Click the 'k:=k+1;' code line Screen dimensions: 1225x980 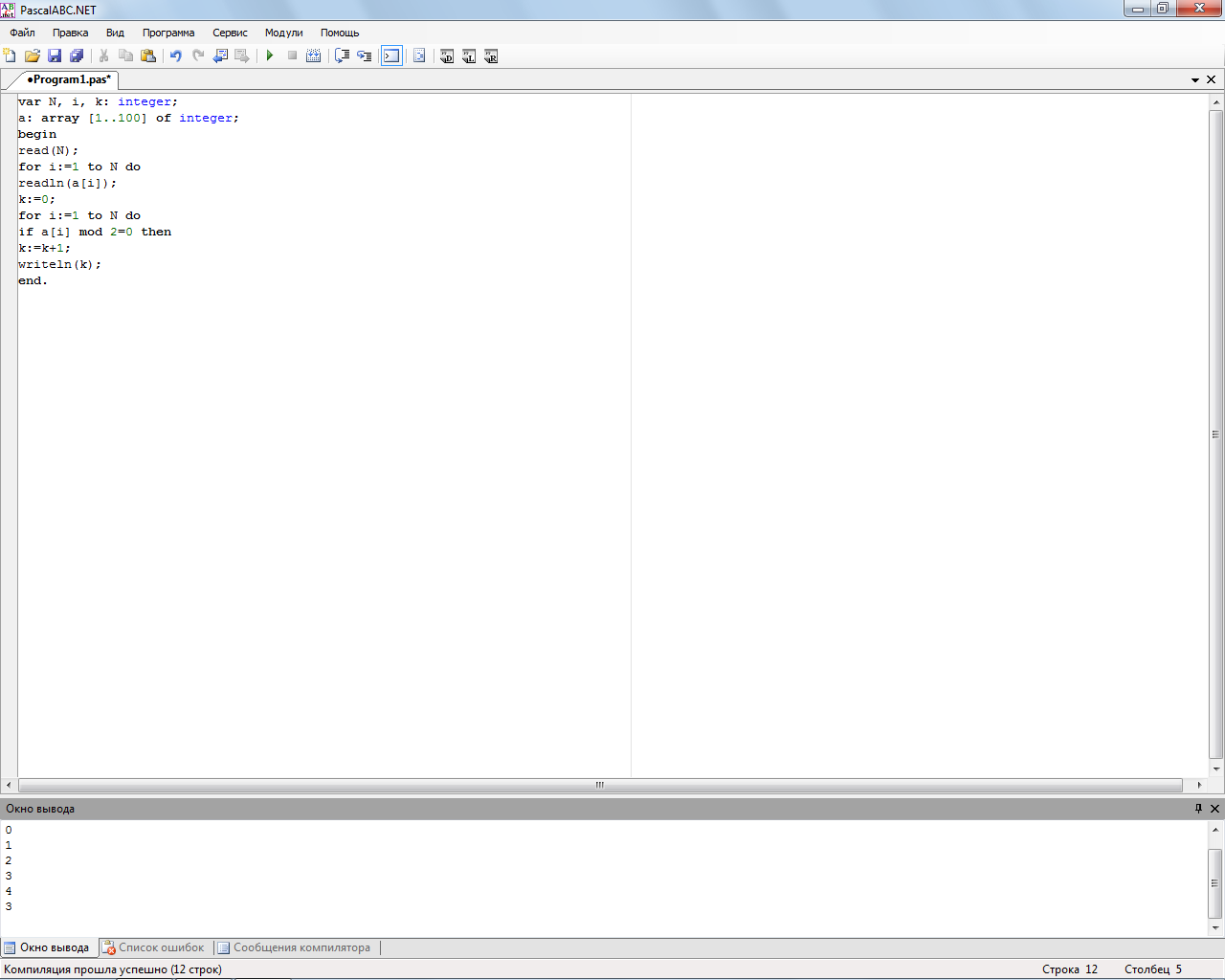44,248
